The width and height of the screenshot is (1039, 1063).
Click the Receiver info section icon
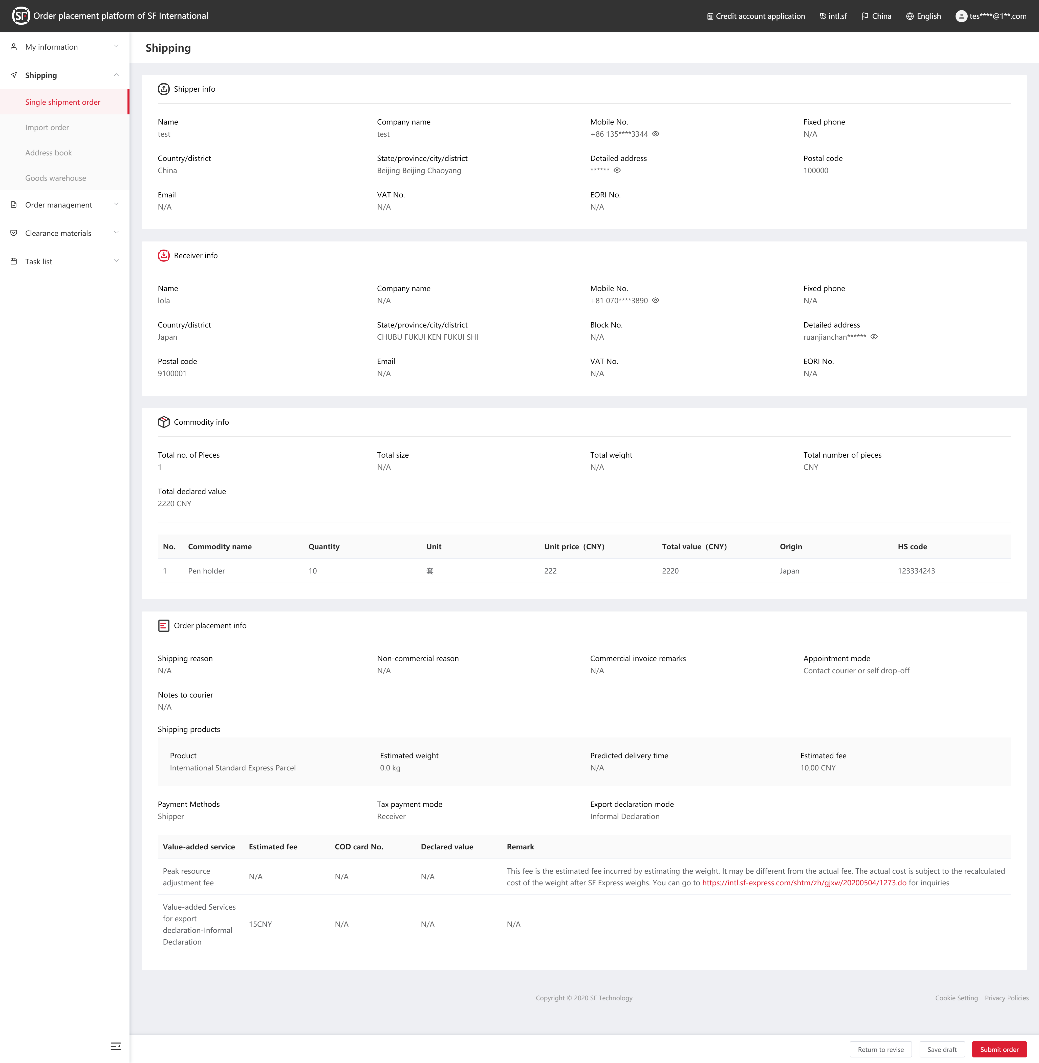[163, 256]
